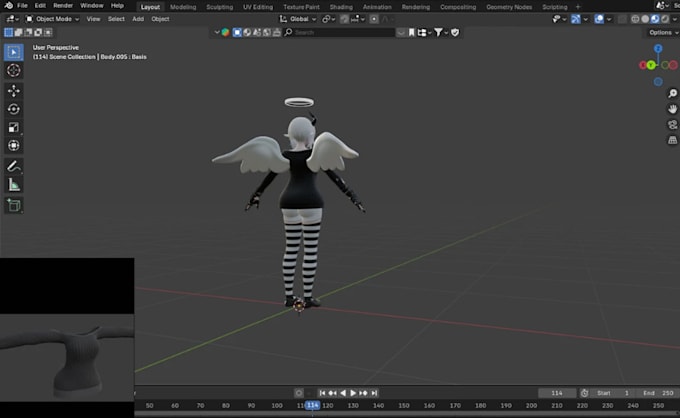The width and height of the screenshot is (680, 418).
Task: Expand the Options dropdown
Action: pos(663,33)
